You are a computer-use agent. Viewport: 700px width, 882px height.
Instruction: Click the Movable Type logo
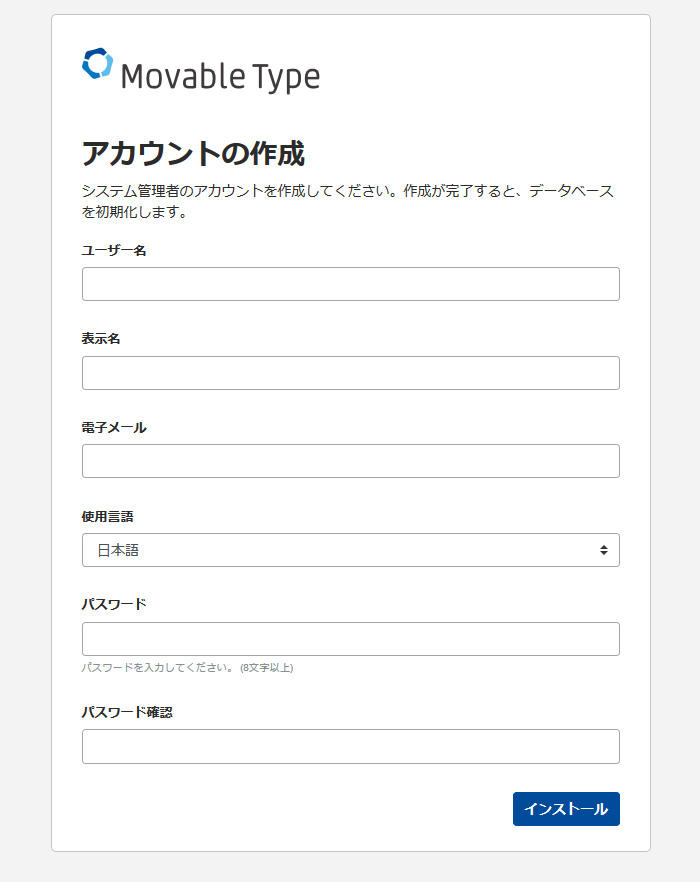click(201, 71)
